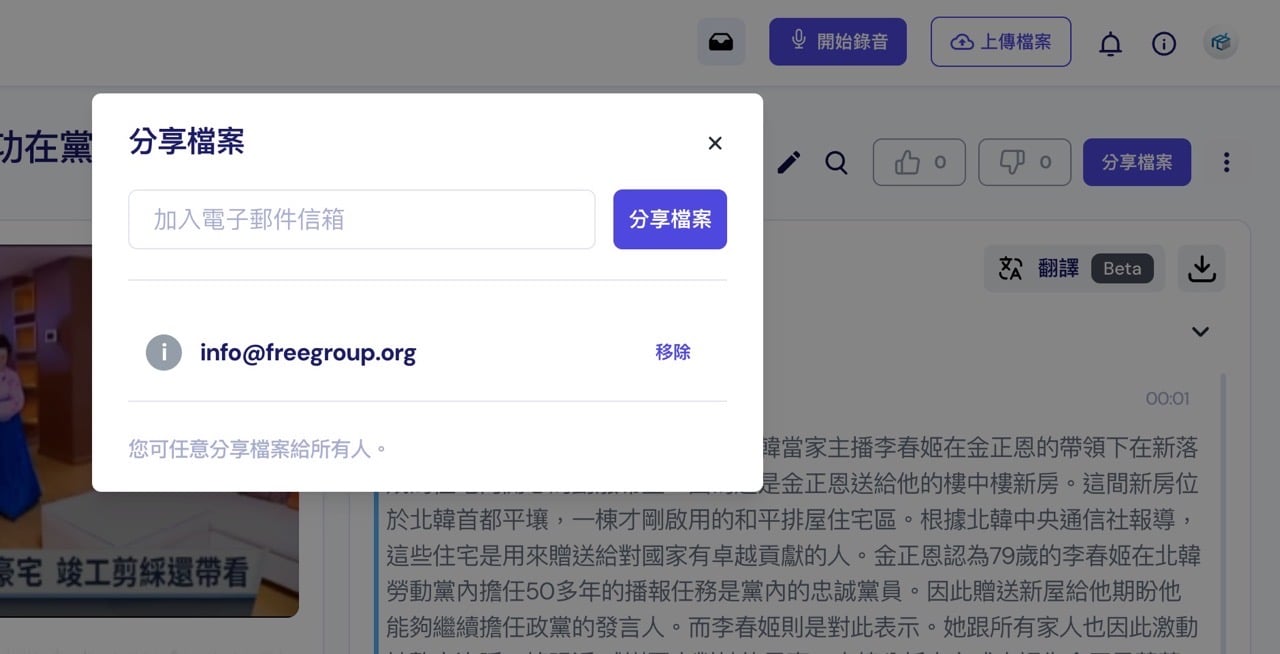Open the inbox tray icon
Image resolution: width=1280 pixels, height=654 pixels.
point(721,42)
